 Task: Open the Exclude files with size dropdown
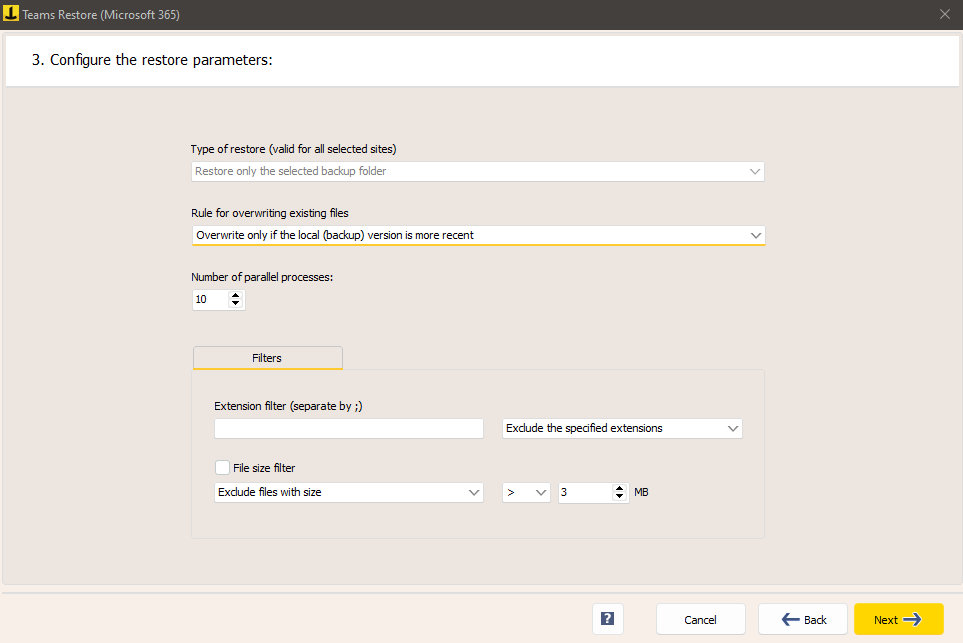point(349,492)
